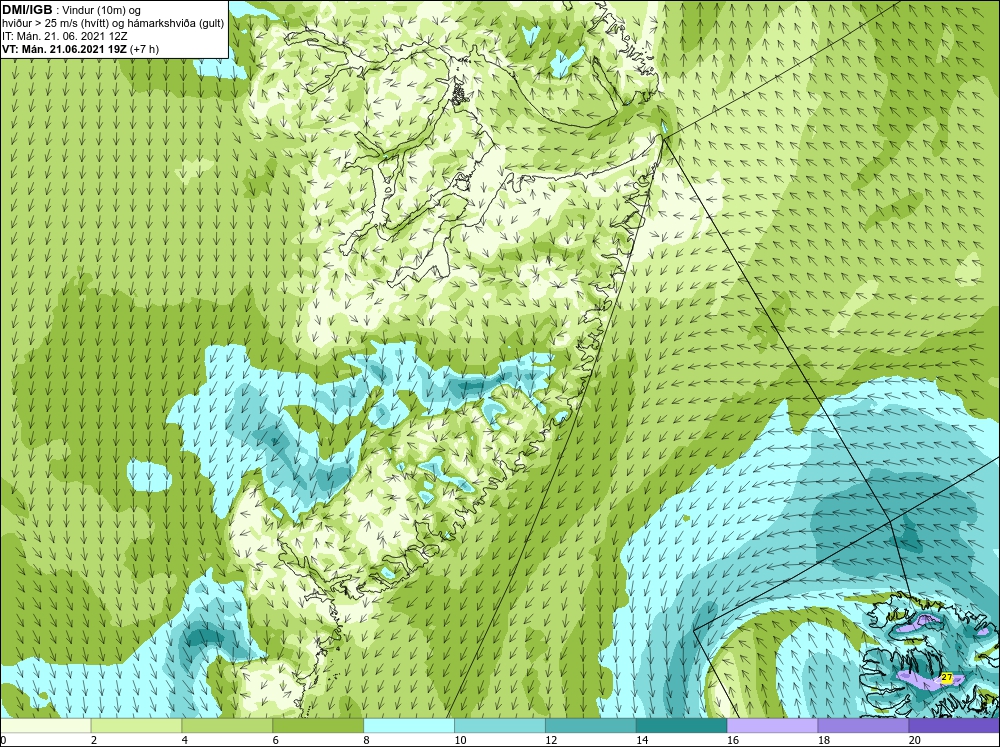The height and width of the screenshot is (747, 1000).
Task: Click the scale label 12
Action: [x=551, y=740]
